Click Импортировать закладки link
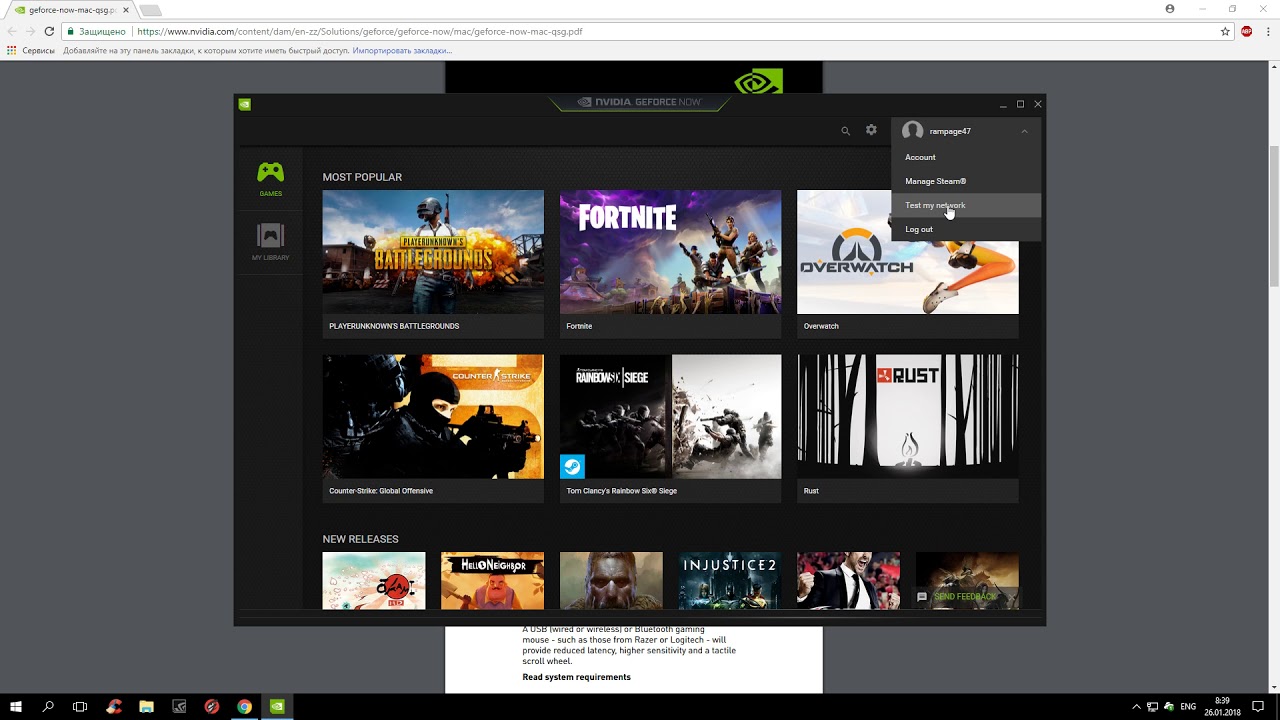1280x720 pixels. pyautogui.click(x=402, y=50)
